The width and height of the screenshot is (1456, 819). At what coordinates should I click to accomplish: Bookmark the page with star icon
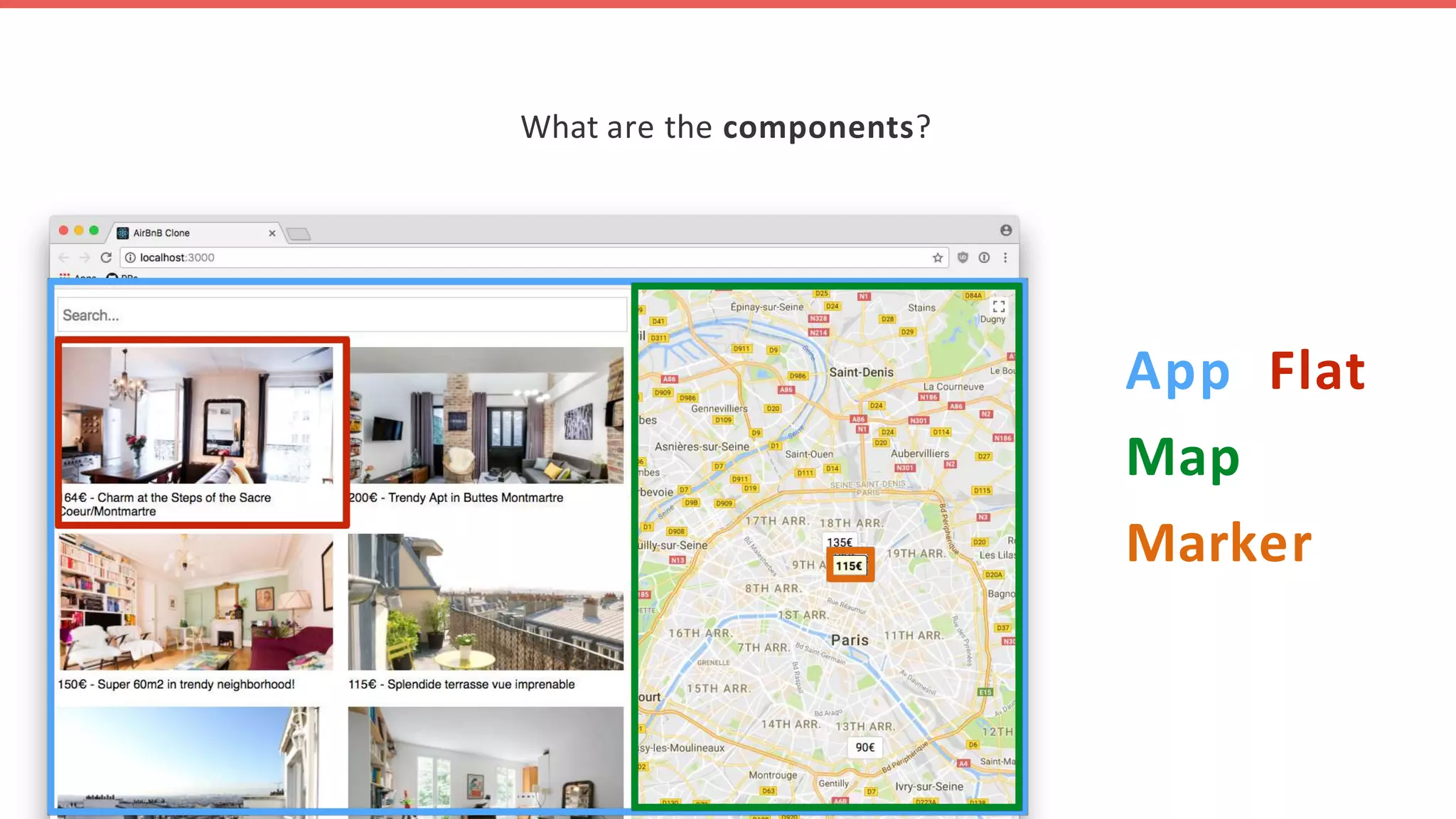(938, 257)
